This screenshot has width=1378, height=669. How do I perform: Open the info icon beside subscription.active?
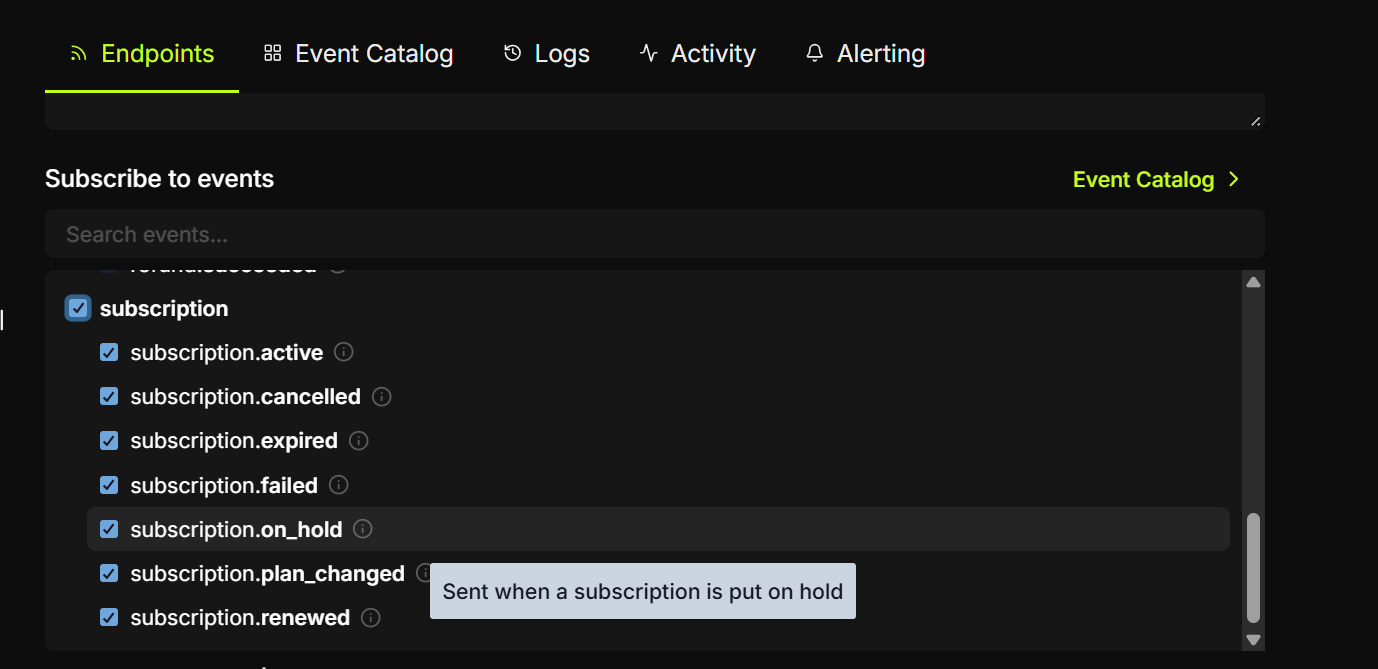343,352
